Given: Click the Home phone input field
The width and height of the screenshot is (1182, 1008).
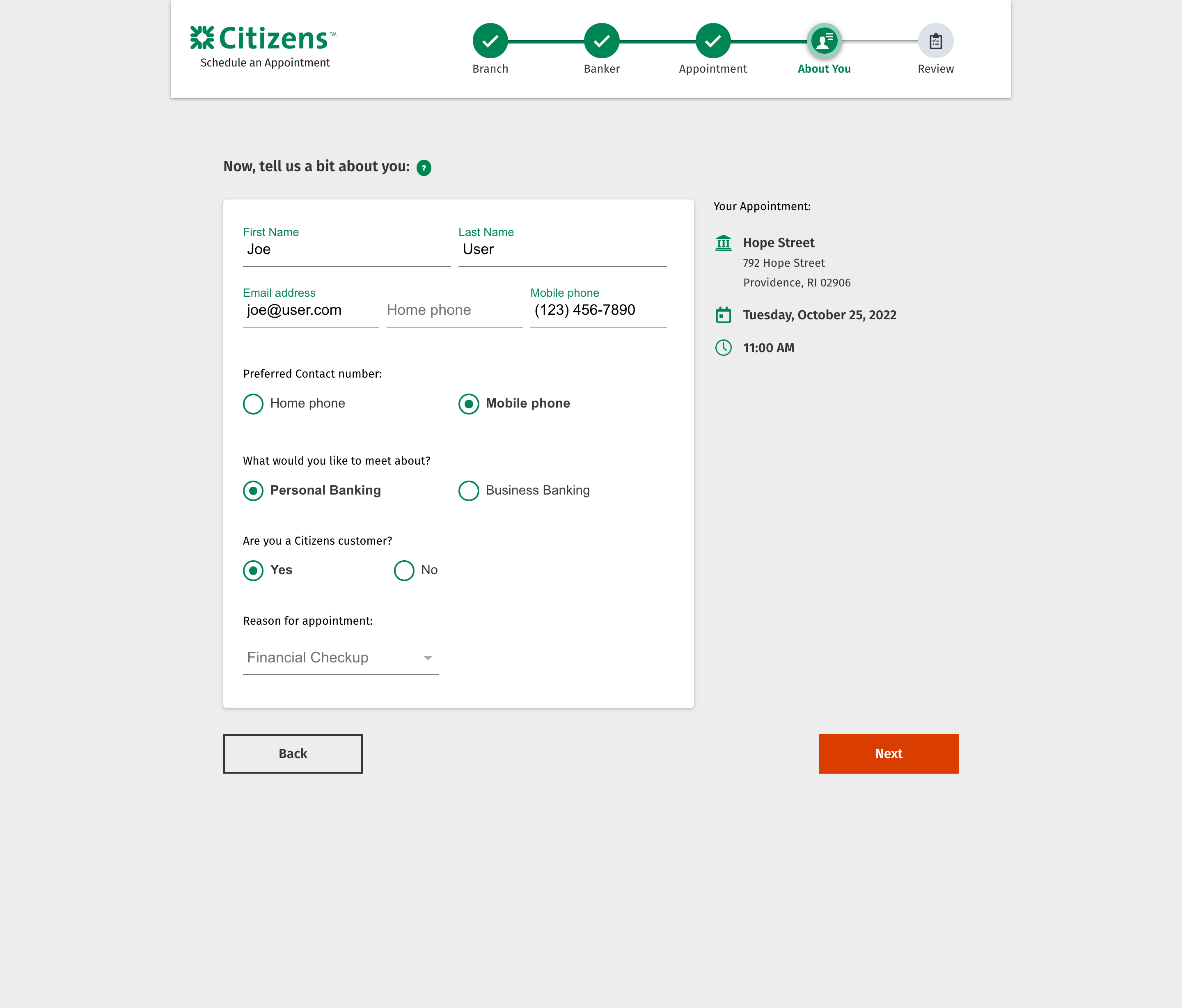Looking at the screenshot, I should click(x=454, y=310).
